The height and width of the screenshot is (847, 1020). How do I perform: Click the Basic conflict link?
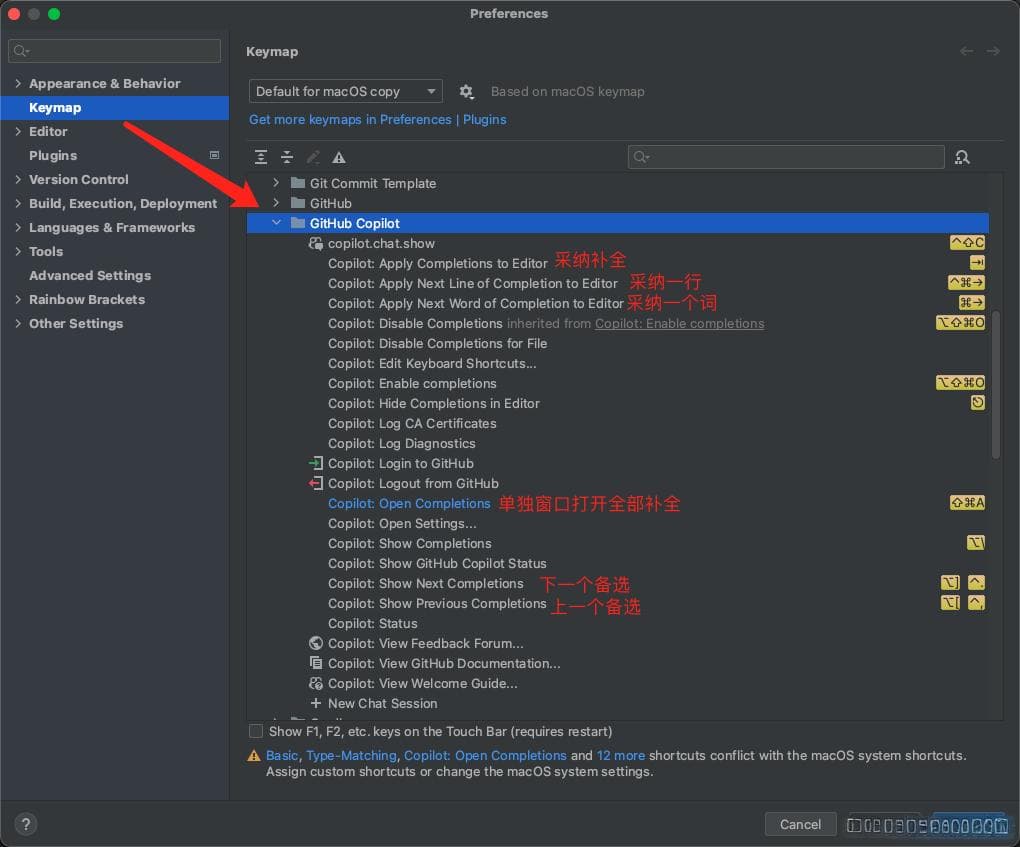click(282, 756)
